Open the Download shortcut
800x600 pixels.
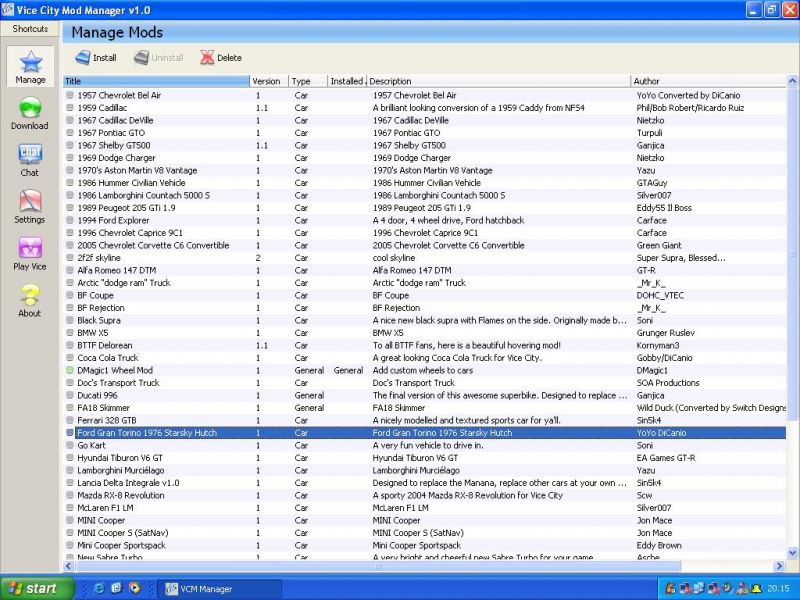pos(30,114)
